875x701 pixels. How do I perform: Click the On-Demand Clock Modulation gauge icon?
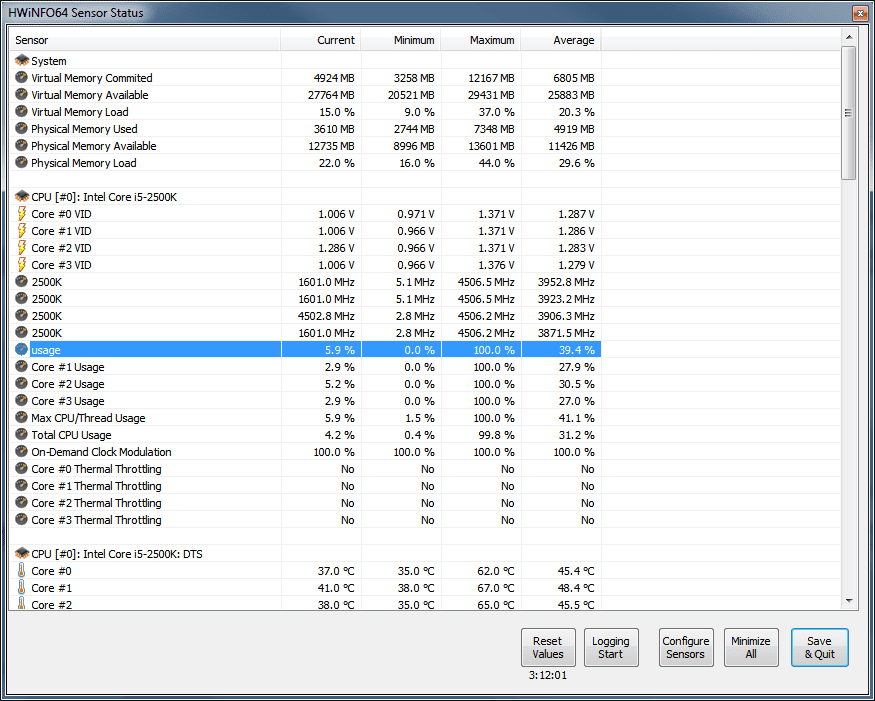21,452
